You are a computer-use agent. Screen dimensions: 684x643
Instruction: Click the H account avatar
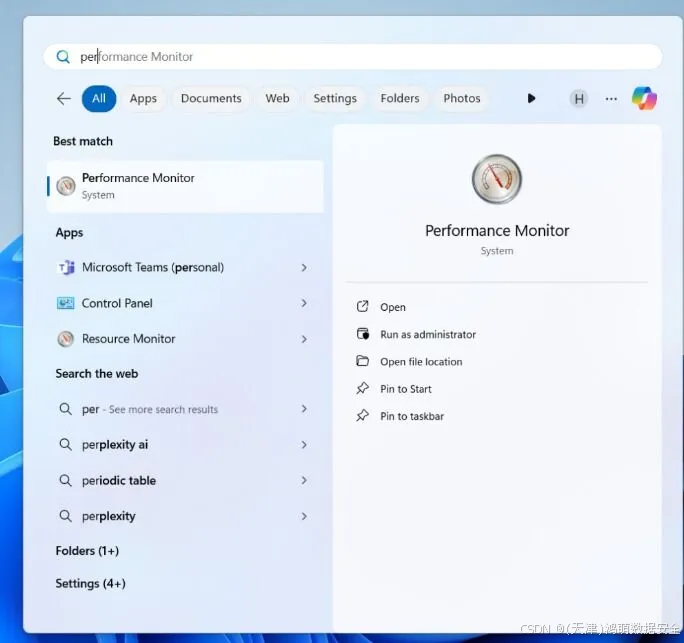click(x=579, y=99)
